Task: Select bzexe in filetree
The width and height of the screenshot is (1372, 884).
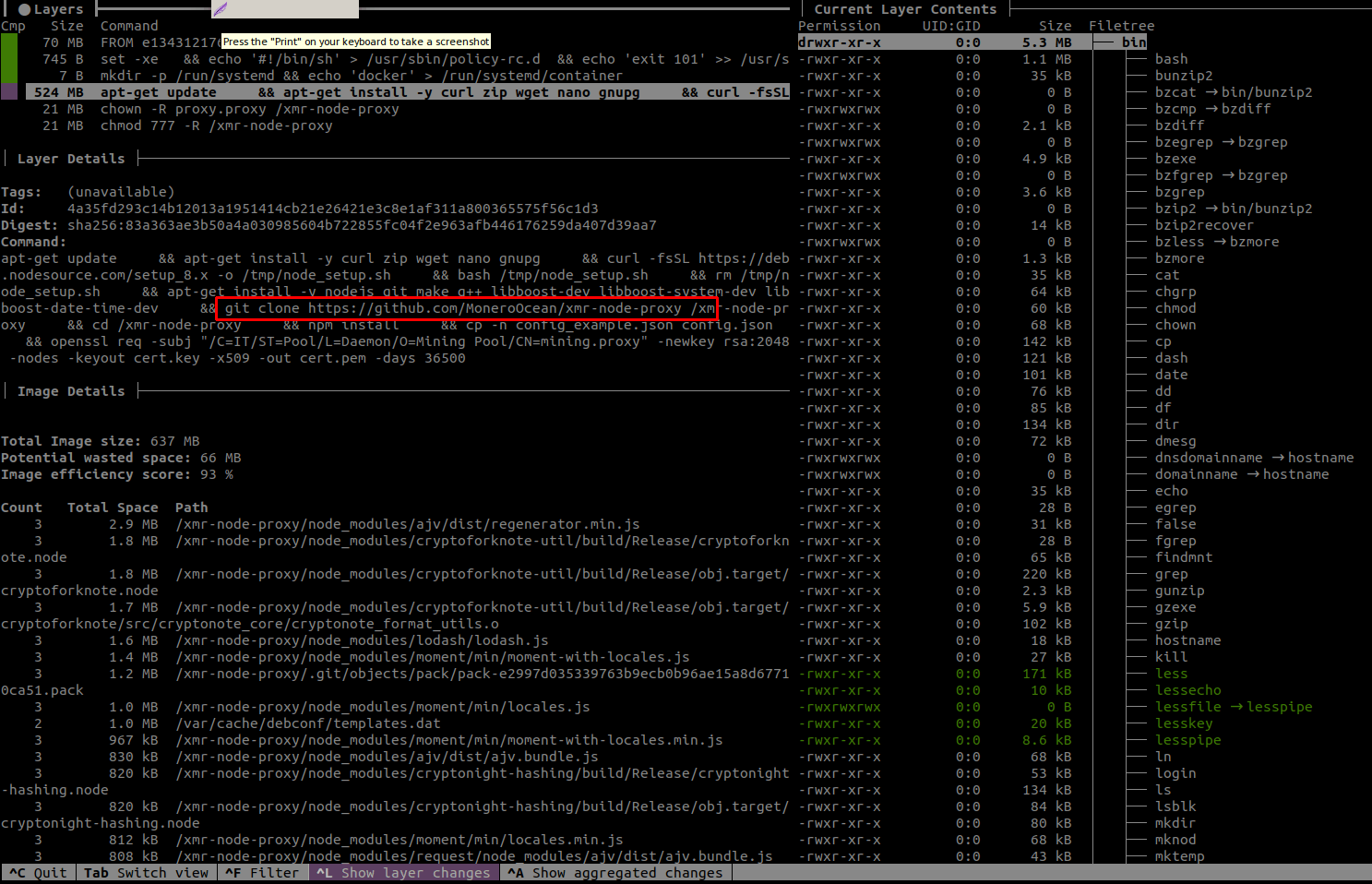Action: [1175, 159]
